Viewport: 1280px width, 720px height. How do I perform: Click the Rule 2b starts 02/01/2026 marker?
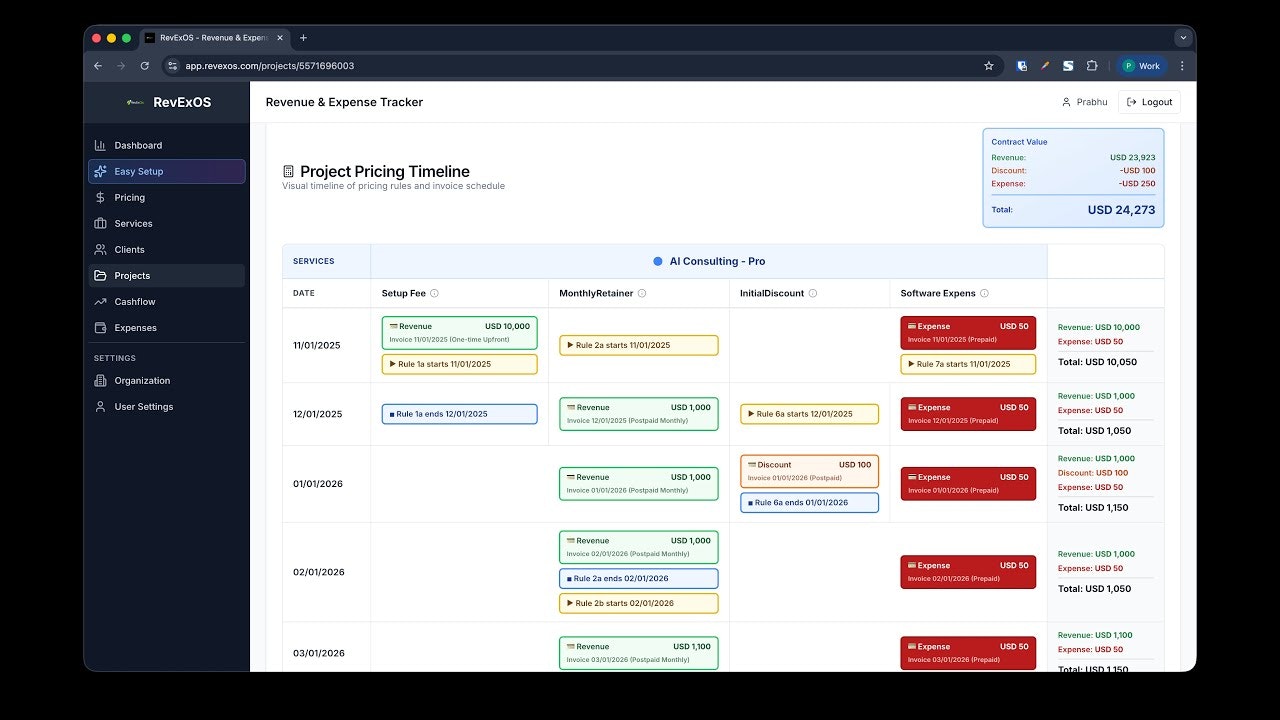pos(638,603)
